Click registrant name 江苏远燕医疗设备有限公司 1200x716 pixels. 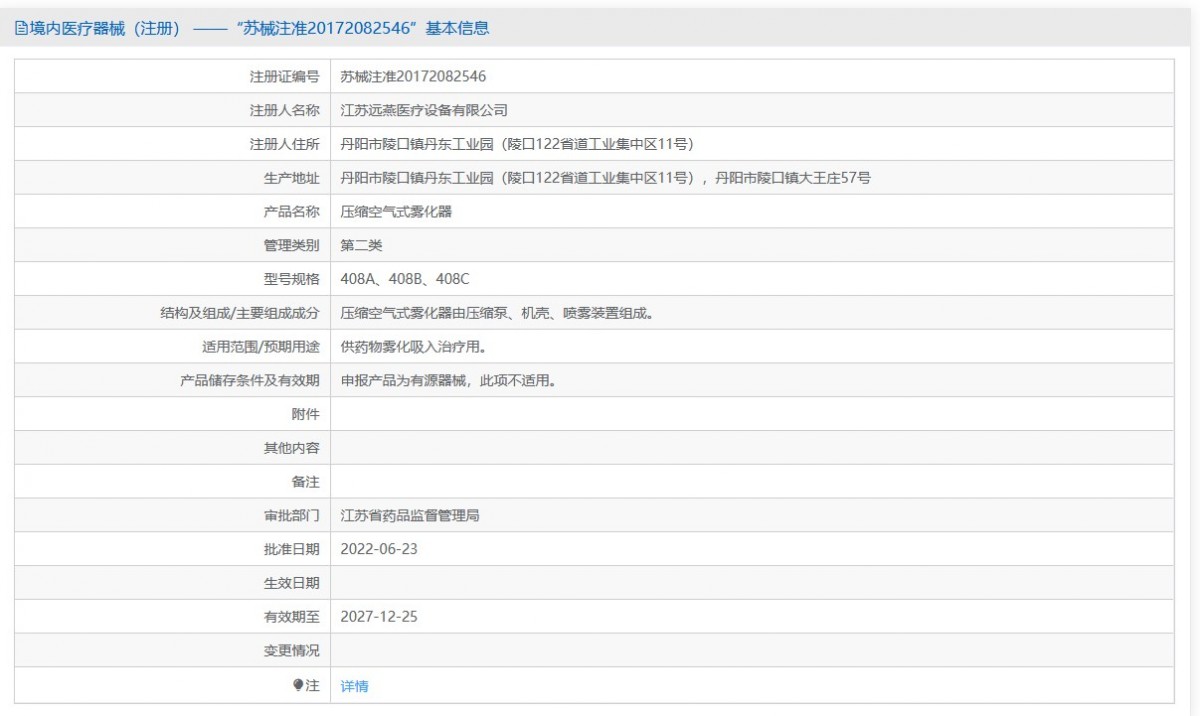424,110
